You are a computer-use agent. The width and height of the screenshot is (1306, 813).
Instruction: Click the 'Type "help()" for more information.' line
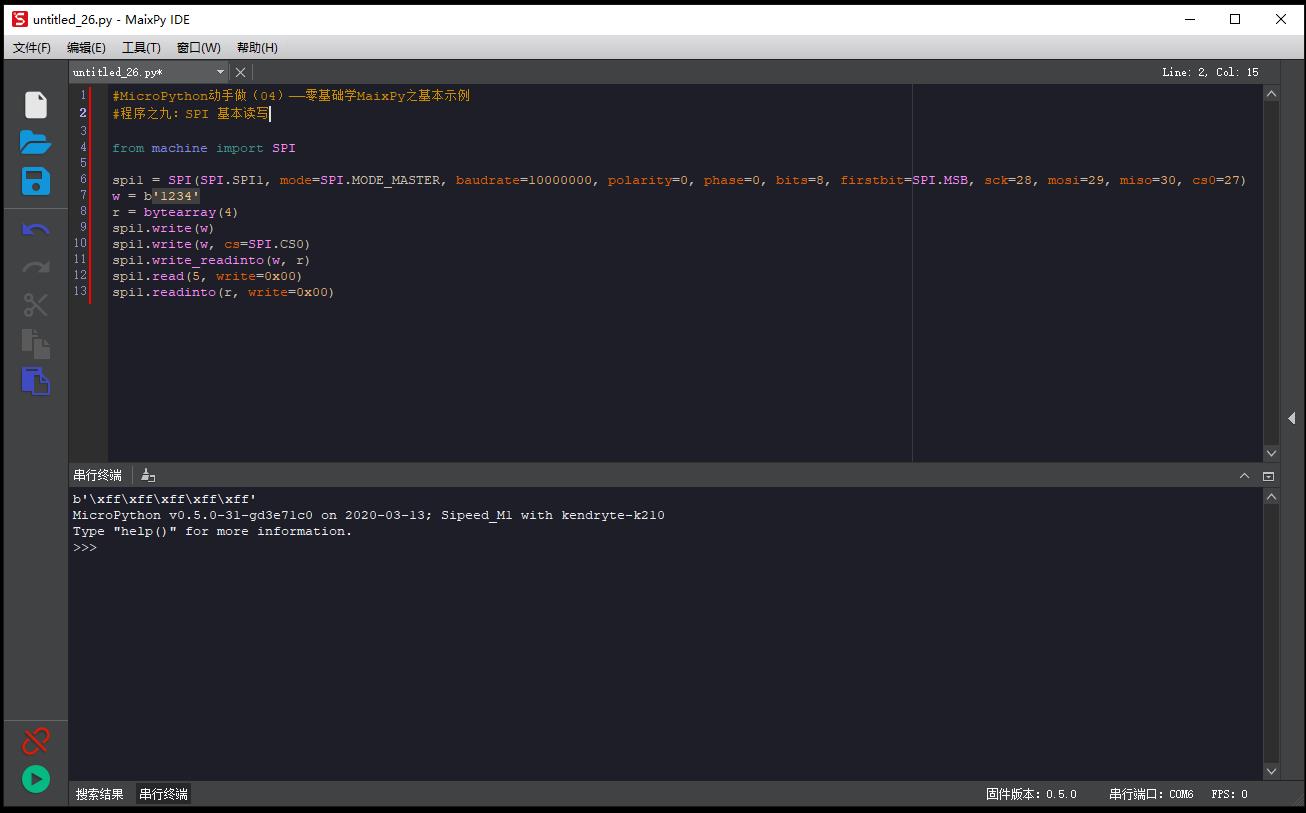(x=212, y=531)
